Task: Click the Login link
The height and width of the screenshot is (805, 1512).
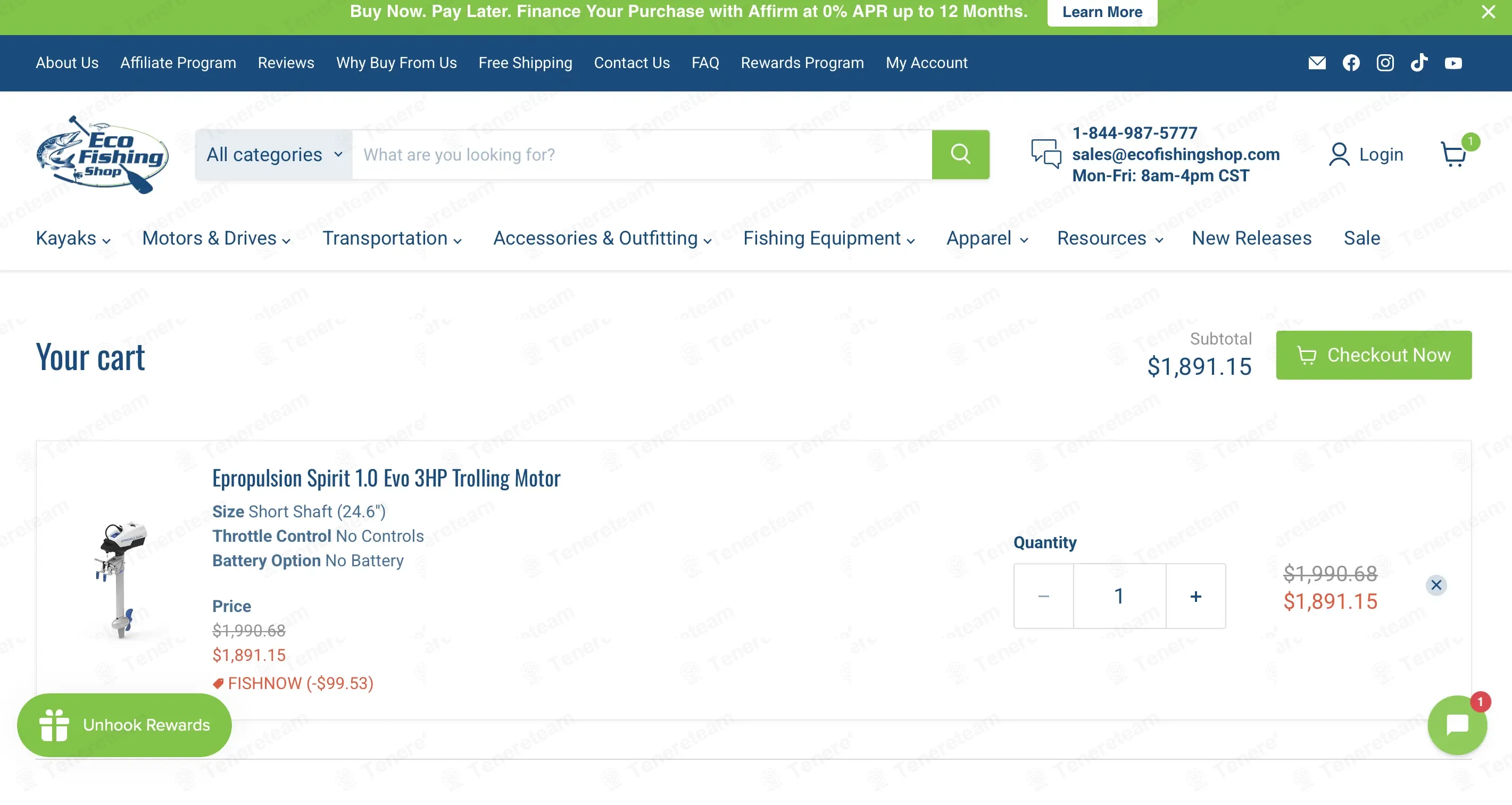Action: pyautogui.click(x=1366, y=154)
